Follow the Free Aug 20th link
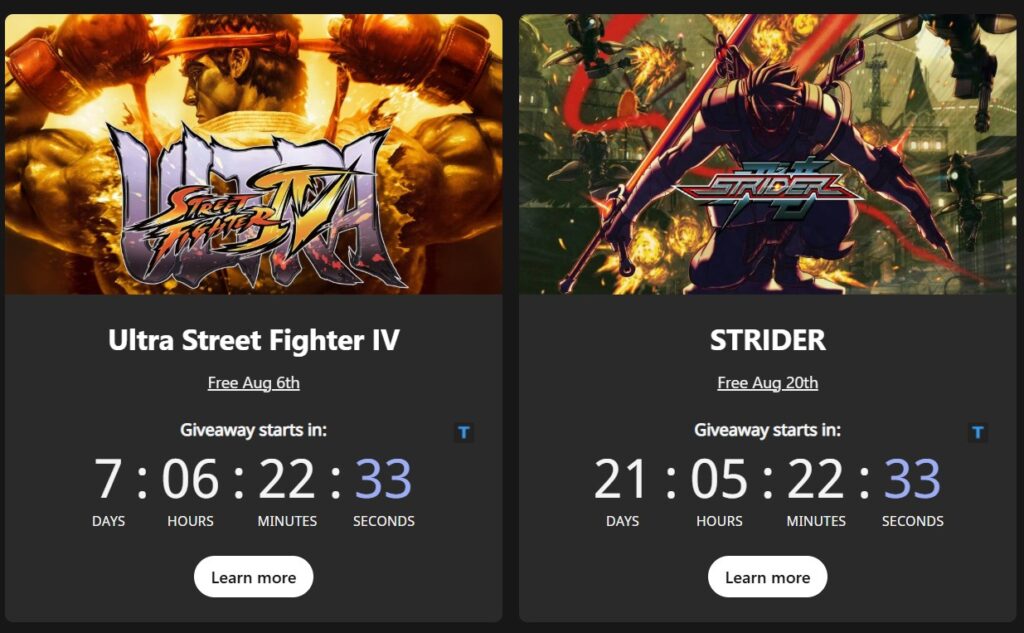Image resolution: width=1024 pixels, height=633 pixels. click(x=767, y=383)
